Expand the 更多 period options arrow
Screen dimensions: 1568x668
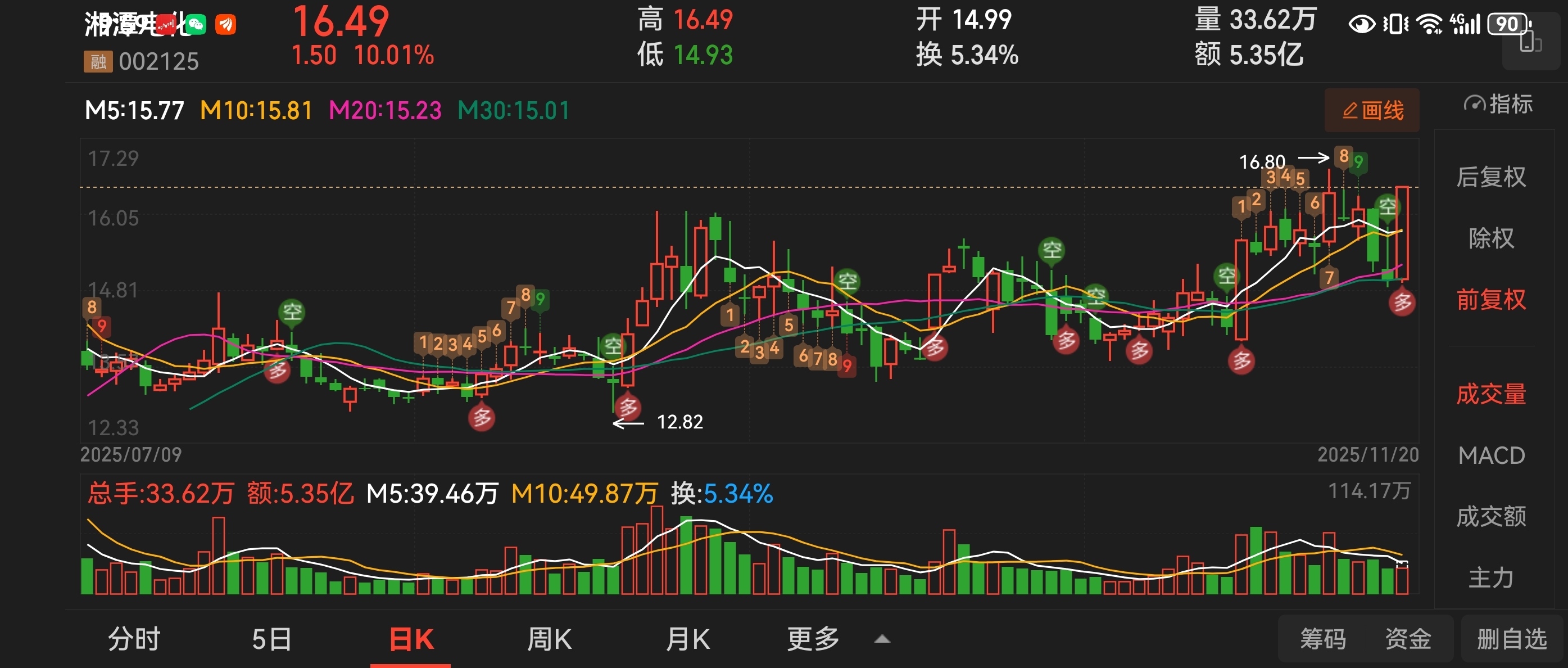pos(882,639)
